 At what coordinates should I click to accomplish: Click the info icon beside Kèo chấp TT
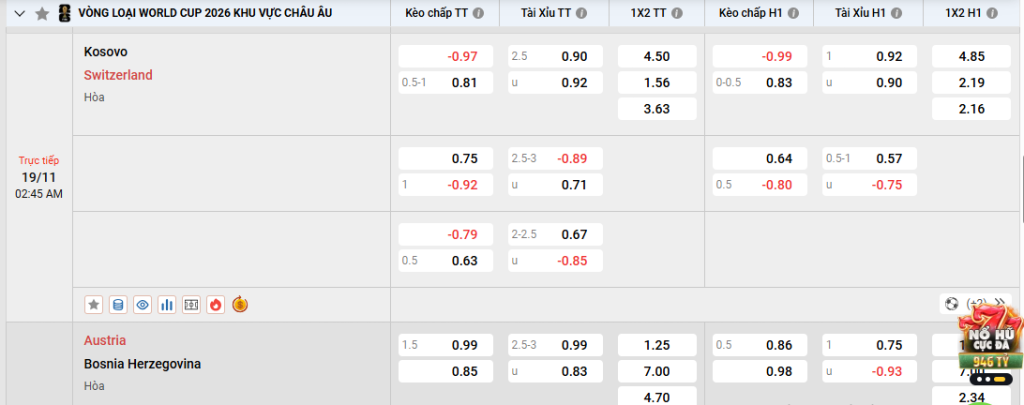(x=477, y=15)
